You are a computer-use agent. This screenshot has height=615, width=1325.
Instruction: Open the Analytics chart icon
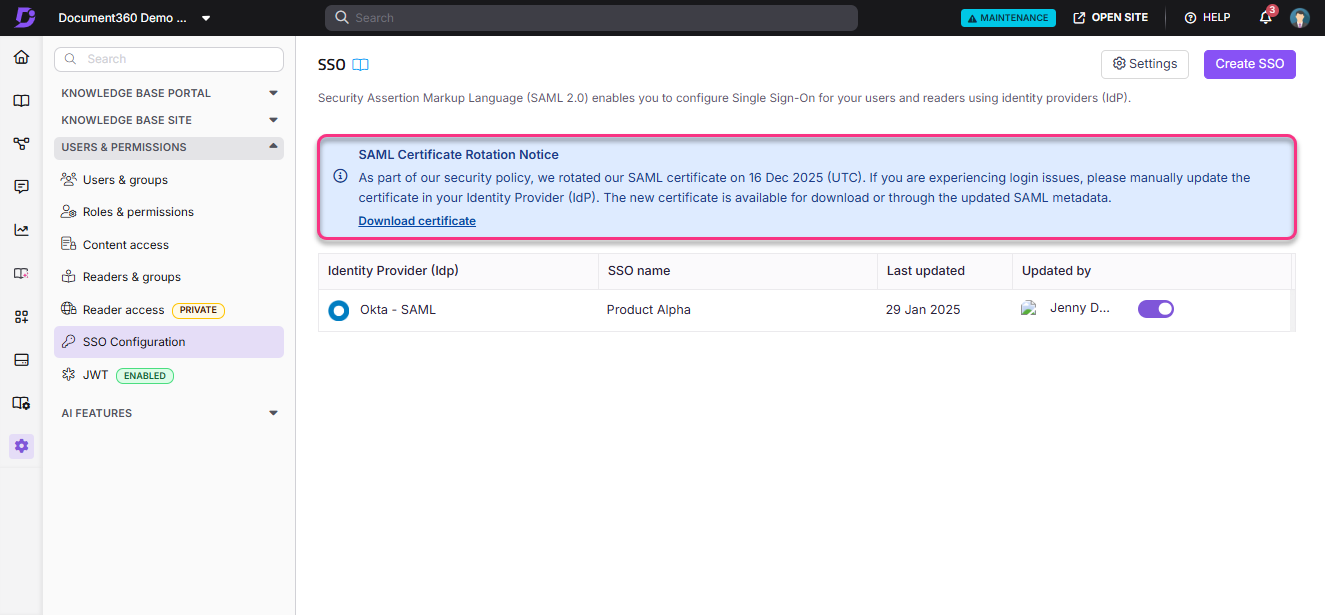pyautogui.click(x=21, y=229)
